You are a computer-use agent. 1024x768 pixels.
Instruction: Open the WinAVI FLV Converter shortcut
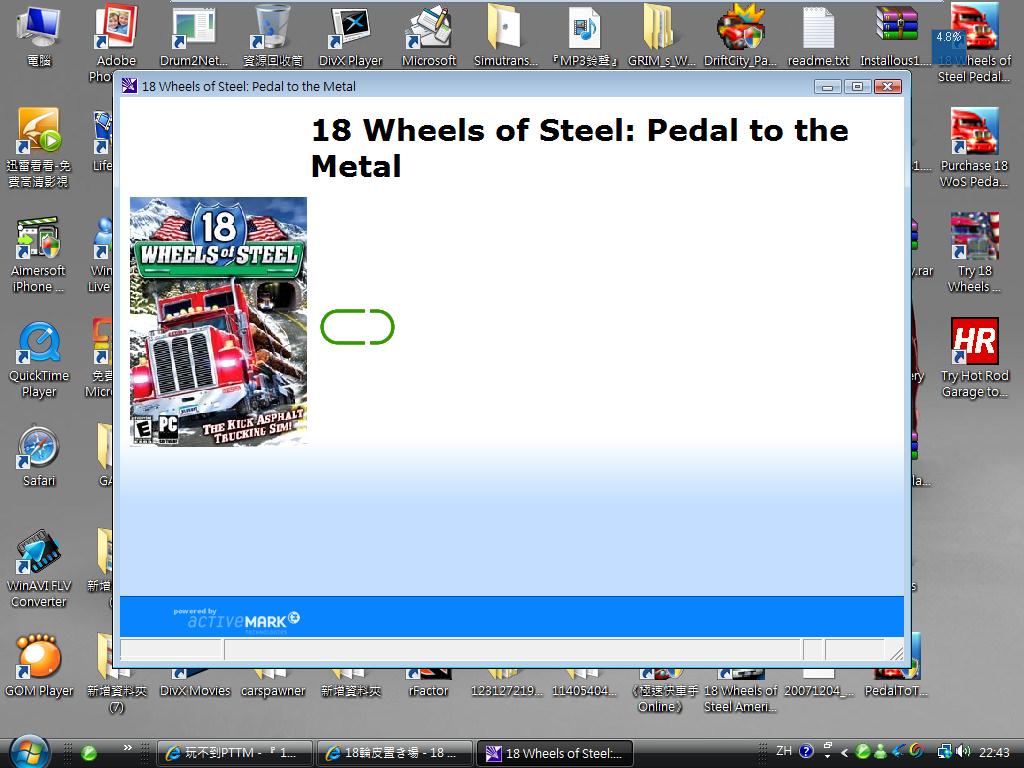(x=39, y=556)
